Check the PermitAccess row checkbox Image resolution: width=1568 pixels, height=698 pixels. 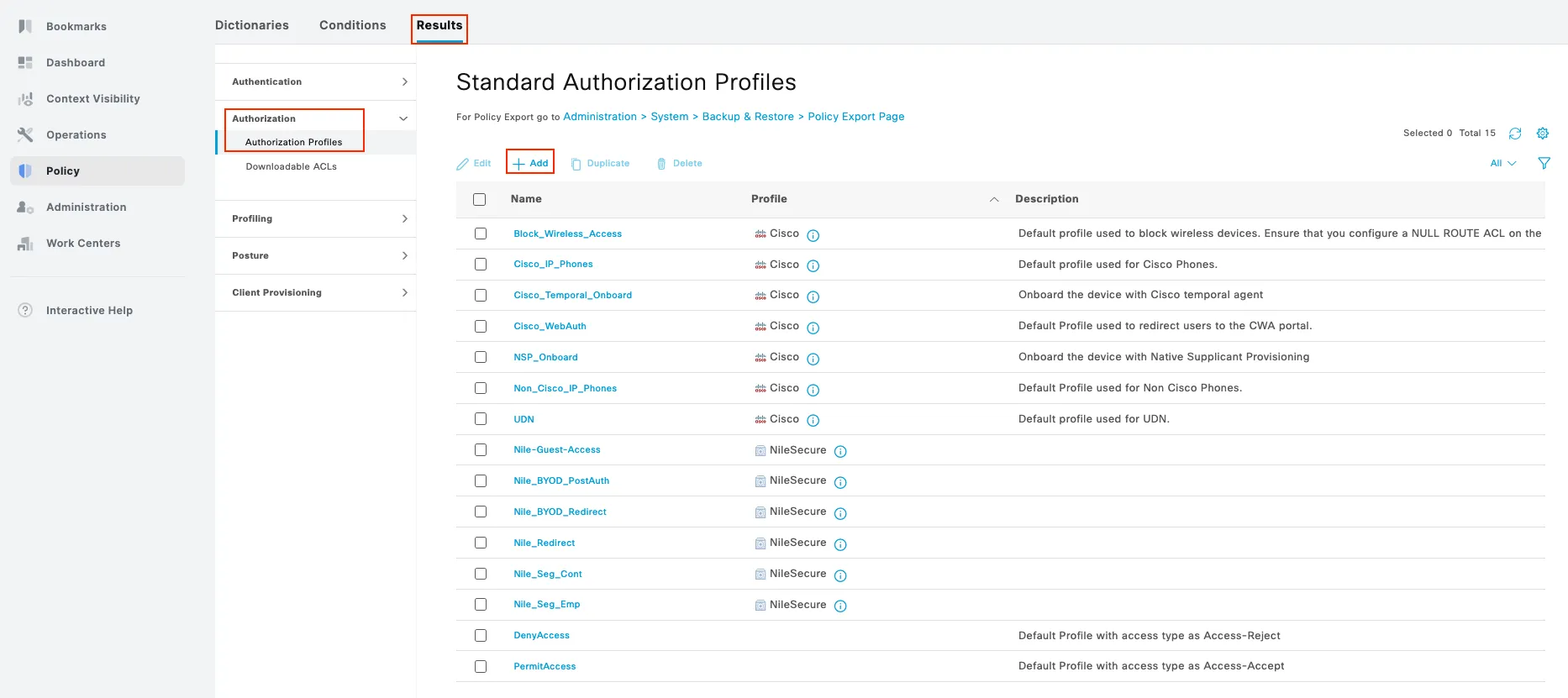point(481,666)
